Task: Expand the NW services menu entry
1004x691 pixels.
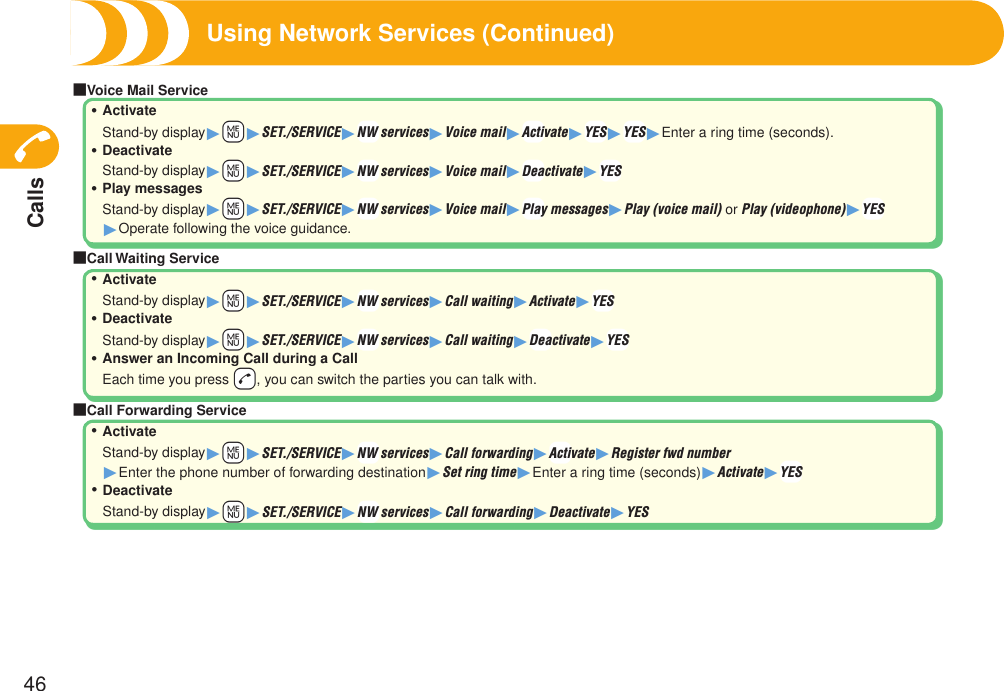Action: (393, 132)
